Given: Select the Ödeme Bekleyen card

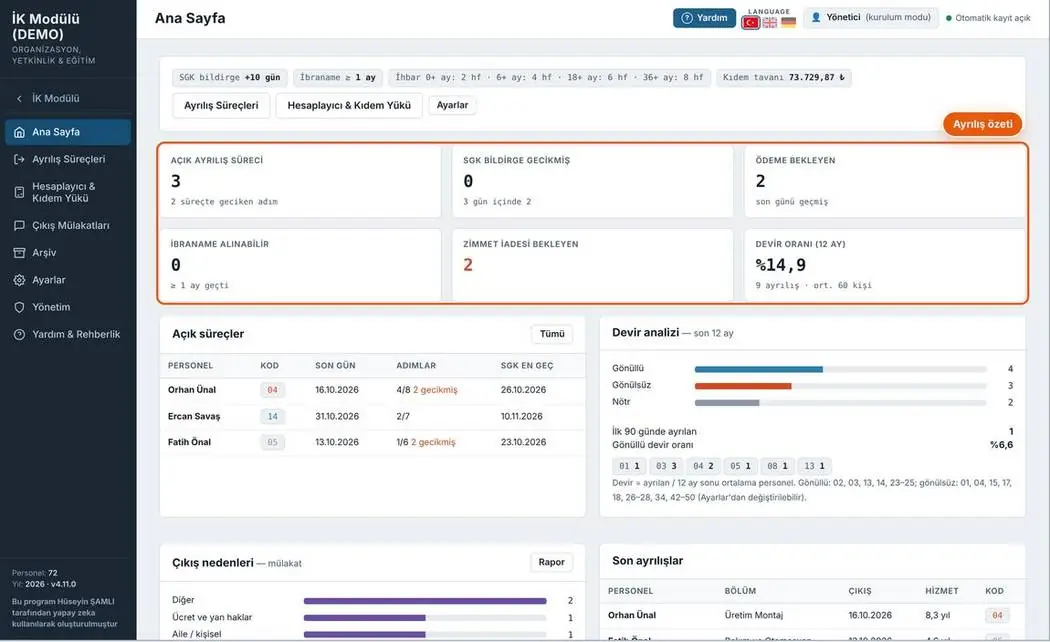Looking at the screenshot, I should click(885, 181).
